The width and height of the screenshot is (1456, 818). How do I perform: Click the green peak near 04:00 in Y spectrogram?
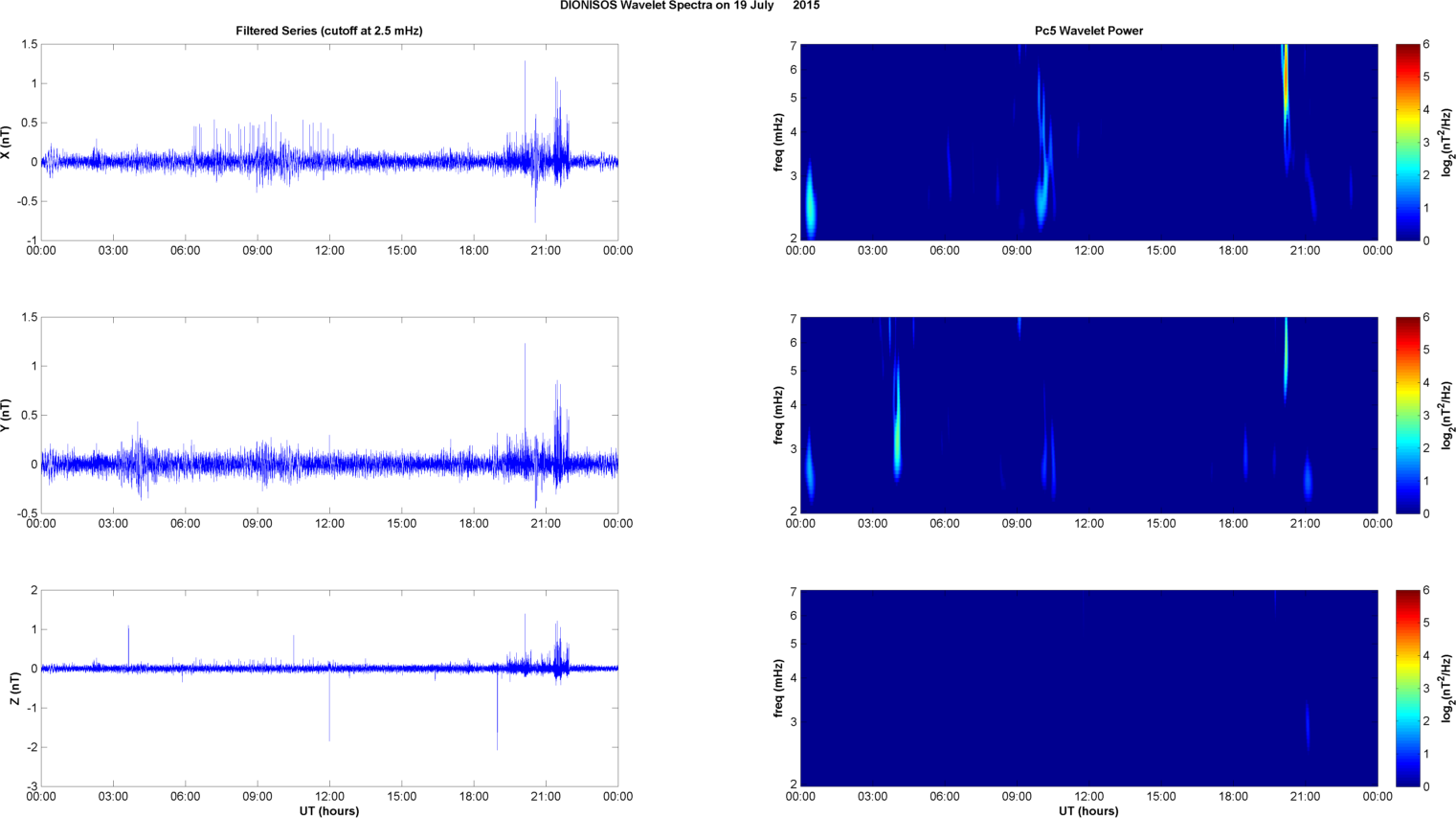(898, 421)
